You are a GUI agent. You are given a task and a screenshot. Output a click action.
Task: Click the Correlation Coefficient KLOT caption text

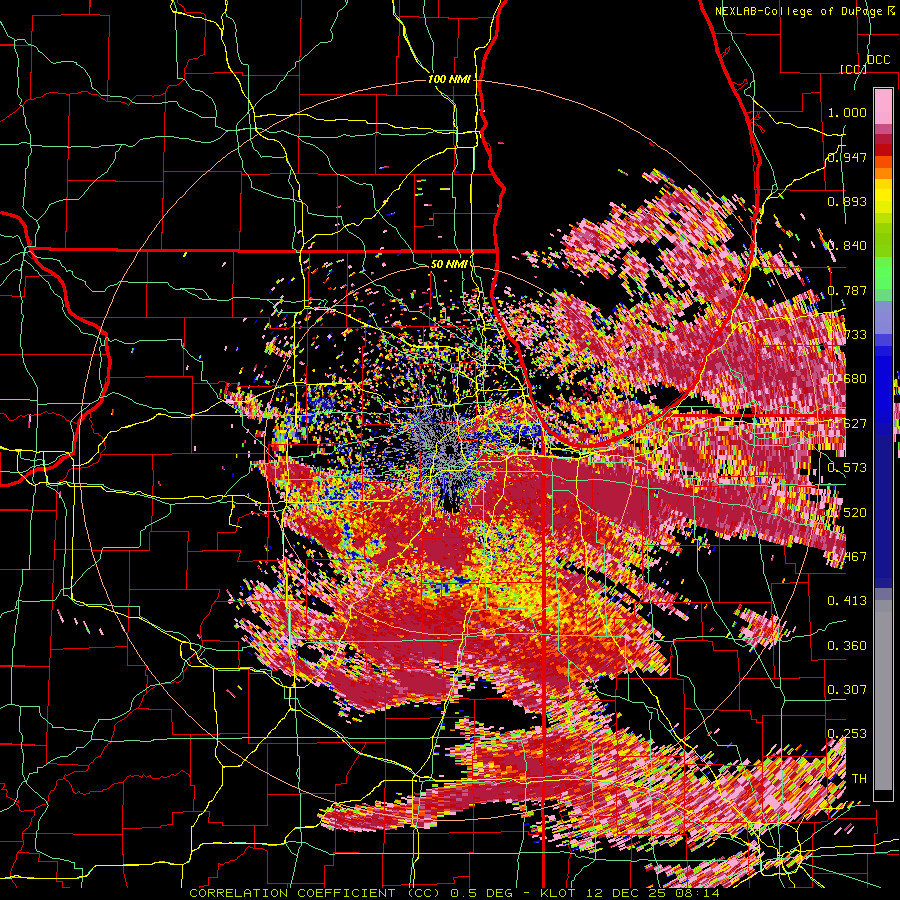pos(454,893)
